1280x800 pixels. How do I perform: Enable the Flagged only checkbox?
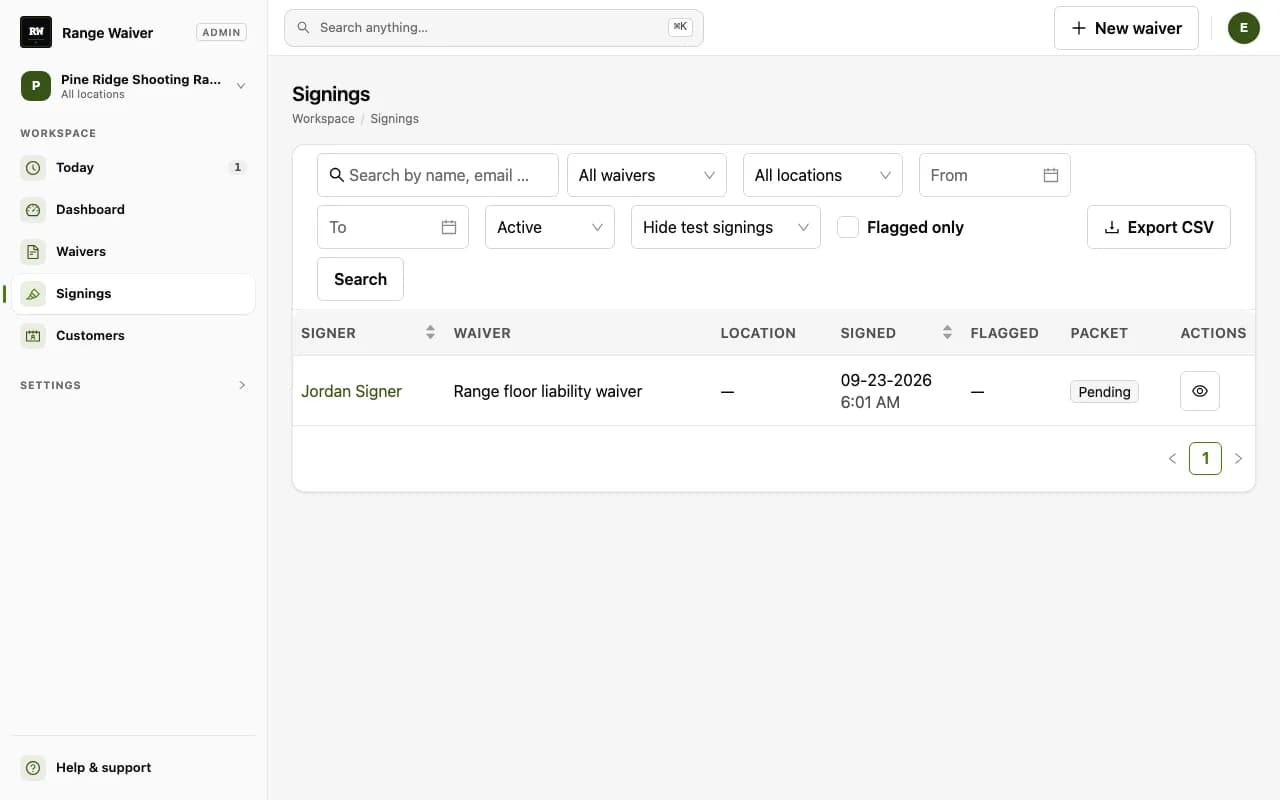pyautogui.click(x=848, y=227)
